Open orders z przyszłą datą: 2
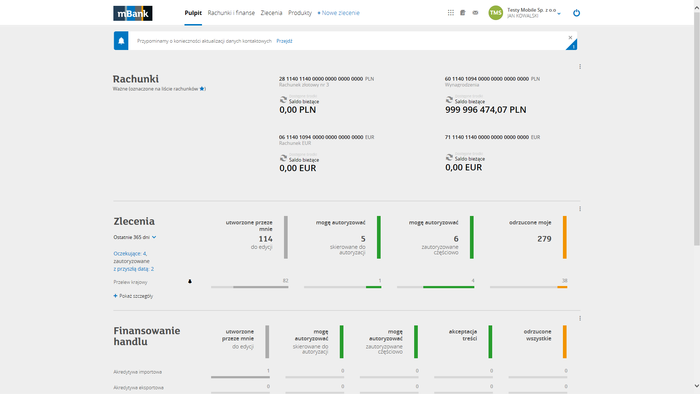 [133, 269]
